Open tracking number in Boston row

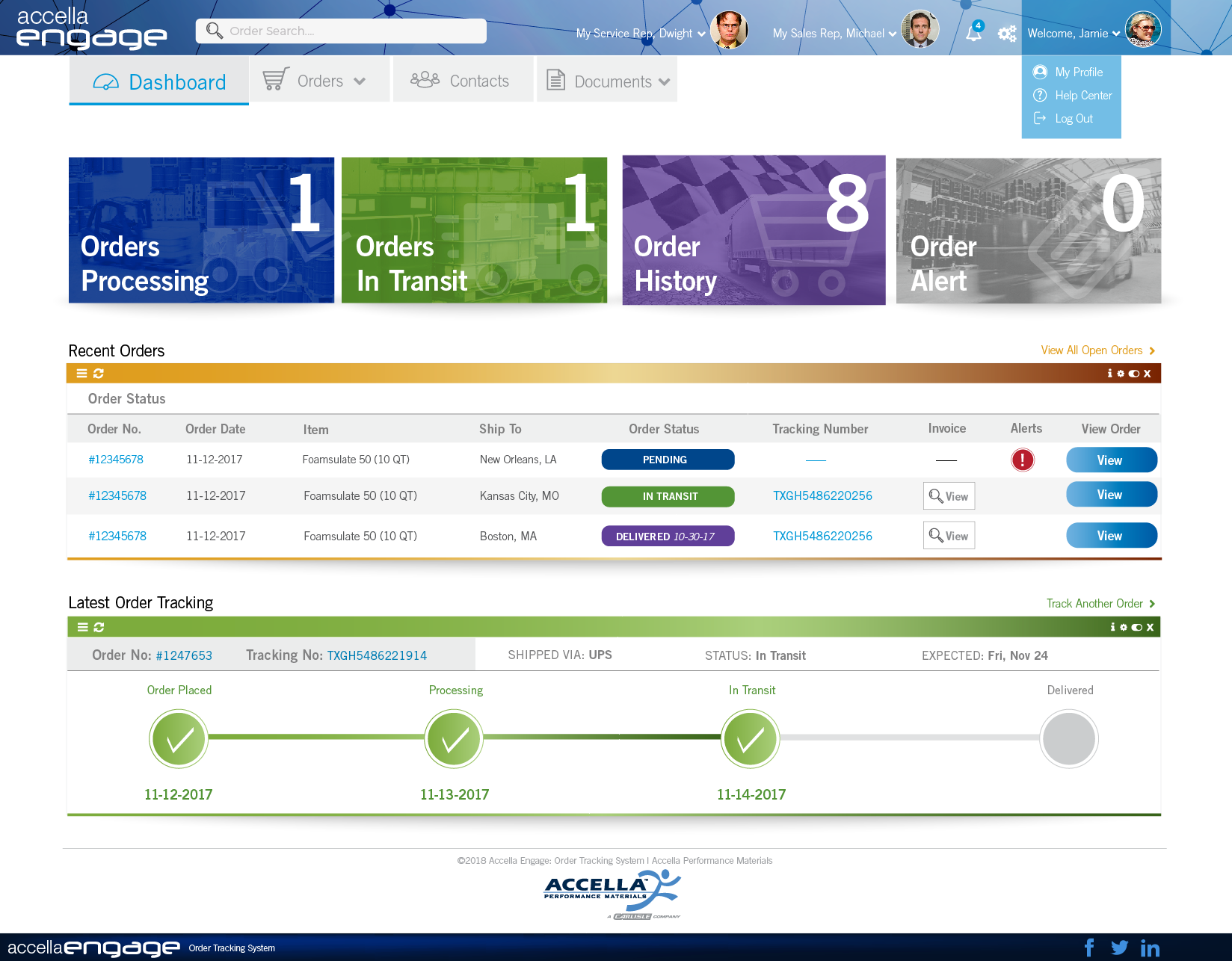pos(822,536)
